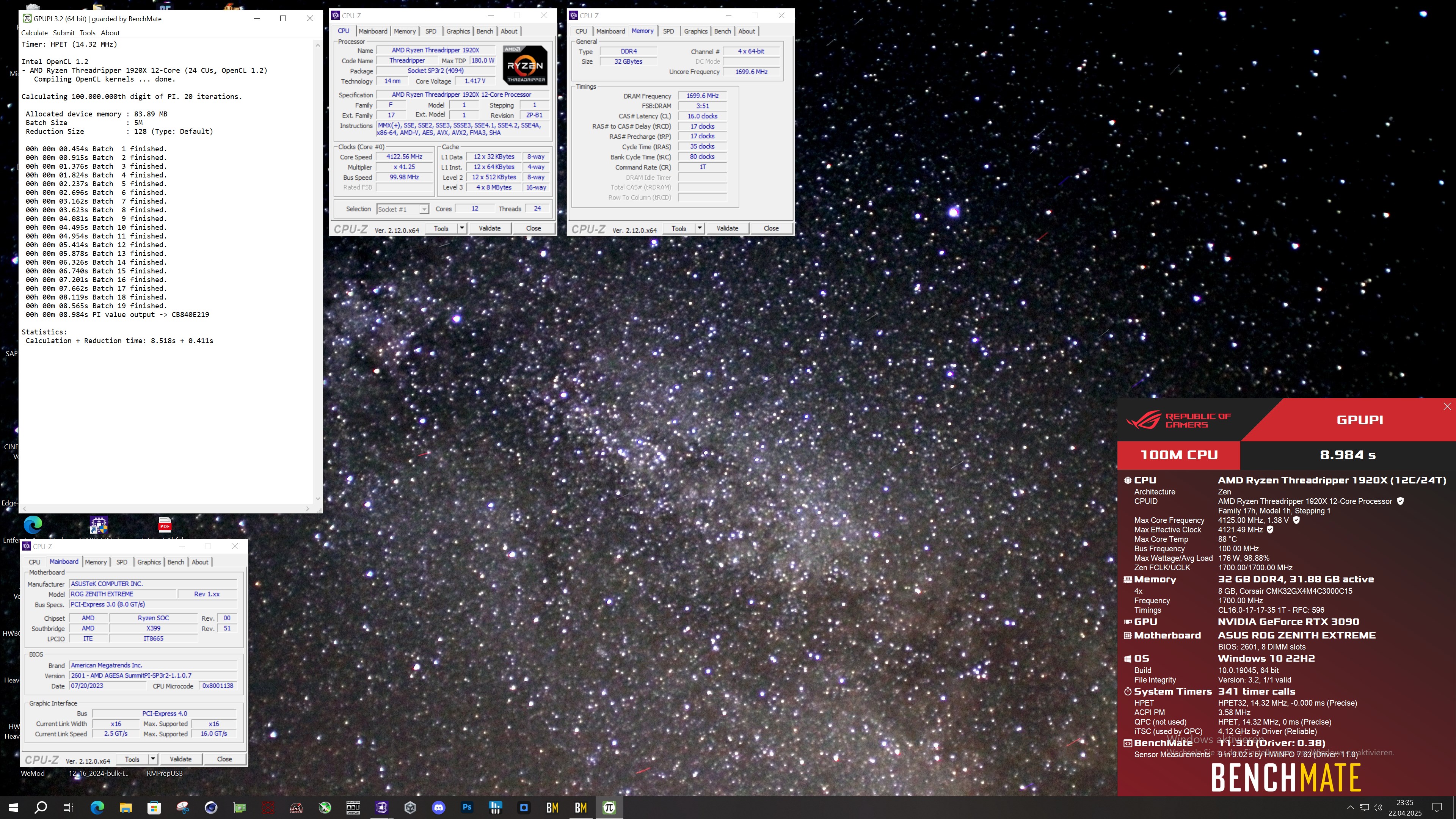The image size is (1456, 819).
Task: Open the taskbar Search magnifier
Action: pyautogui.click(x=41, y=808)
